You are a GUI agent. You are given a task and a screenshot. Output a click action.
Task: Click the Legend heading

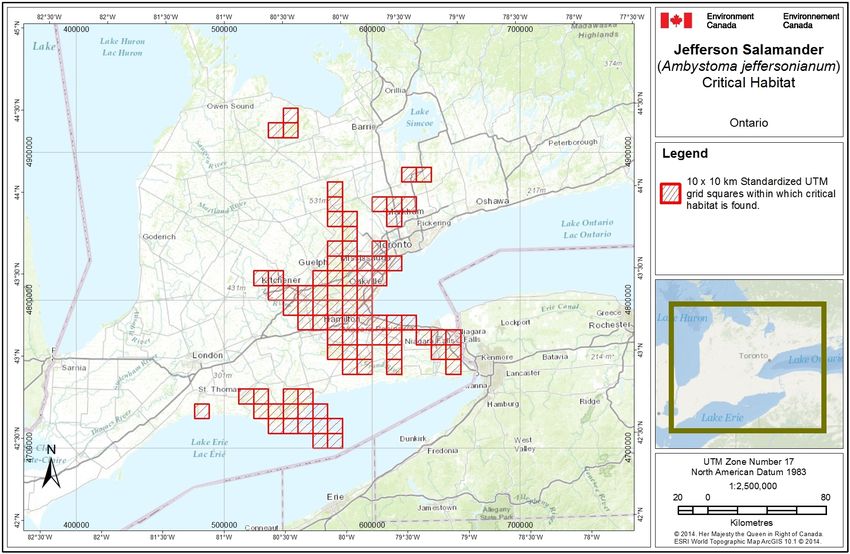(x=685, y=153)
